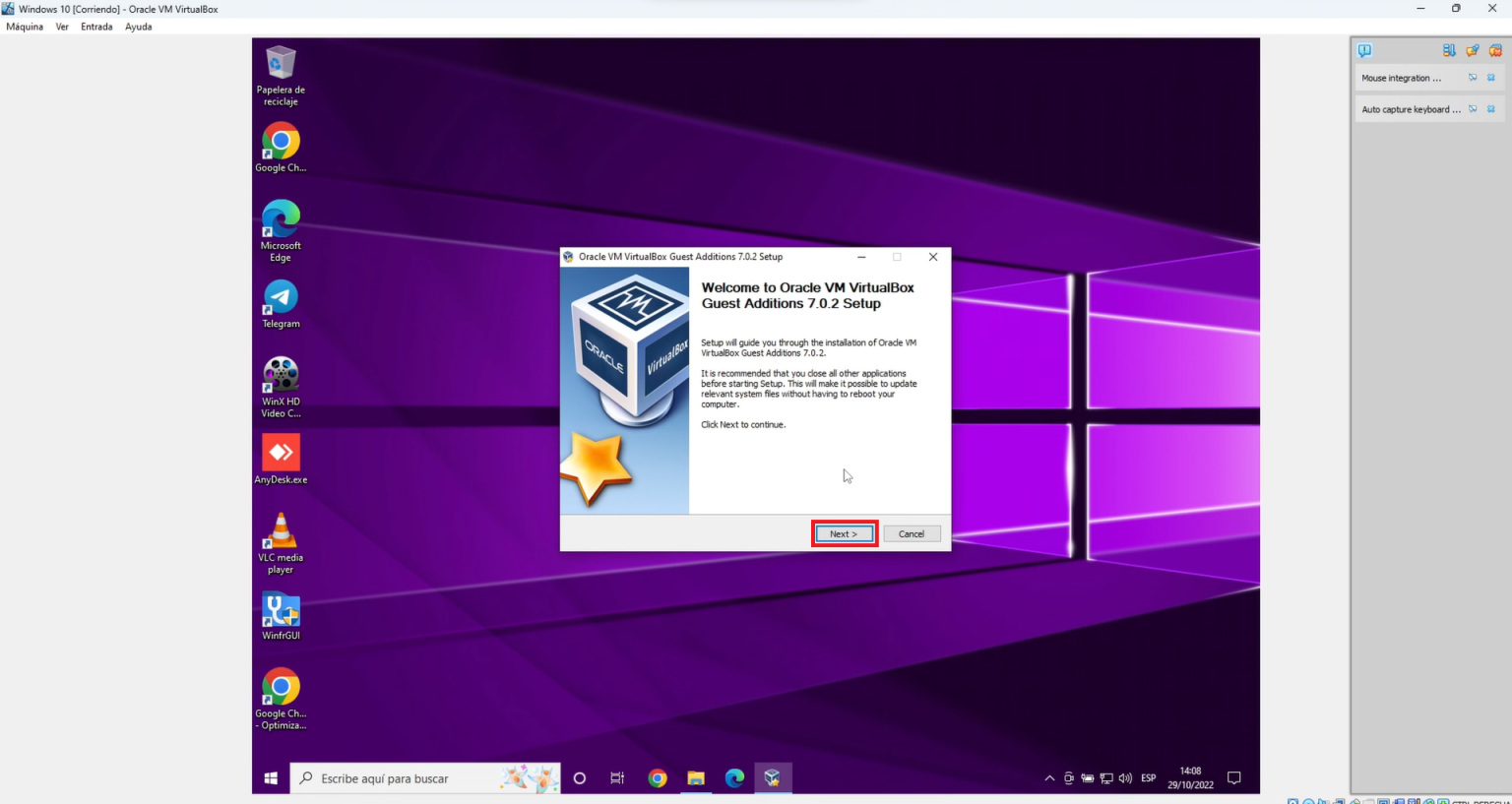Open the Ayuda menu
This screenshot has height=804, width=1512.
[138, 27]
